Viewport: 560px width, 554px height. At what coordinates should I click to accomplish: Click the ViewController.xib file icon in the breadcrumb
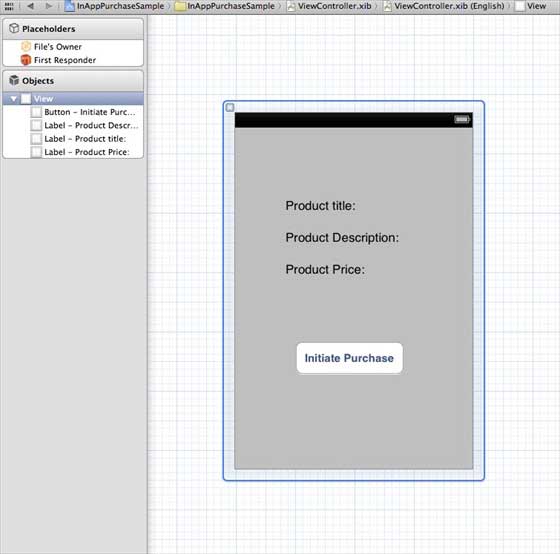291,6
